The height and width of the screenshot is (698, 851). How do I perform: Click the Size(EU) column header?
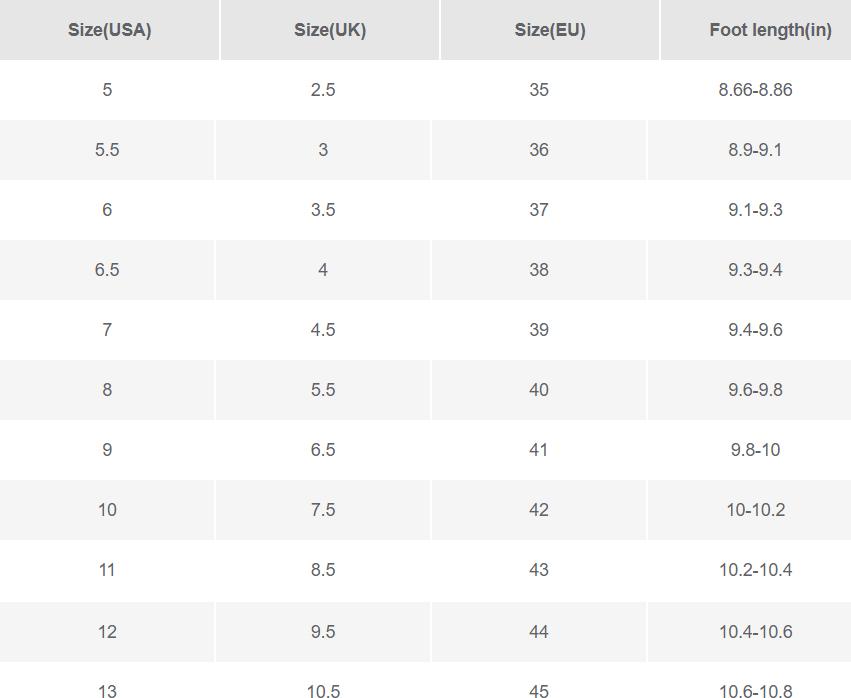[550, 30]
